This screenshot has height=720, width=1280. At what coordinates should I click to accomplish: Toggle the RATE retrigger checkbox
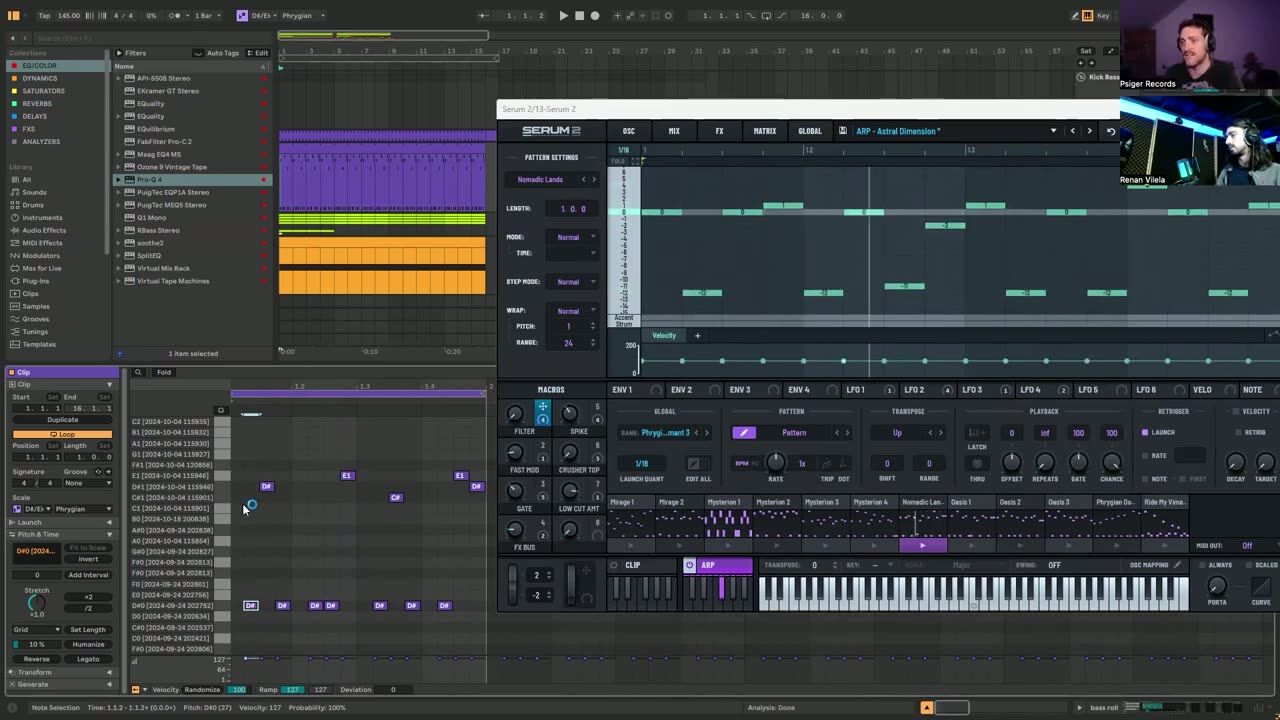[1145, 456]
